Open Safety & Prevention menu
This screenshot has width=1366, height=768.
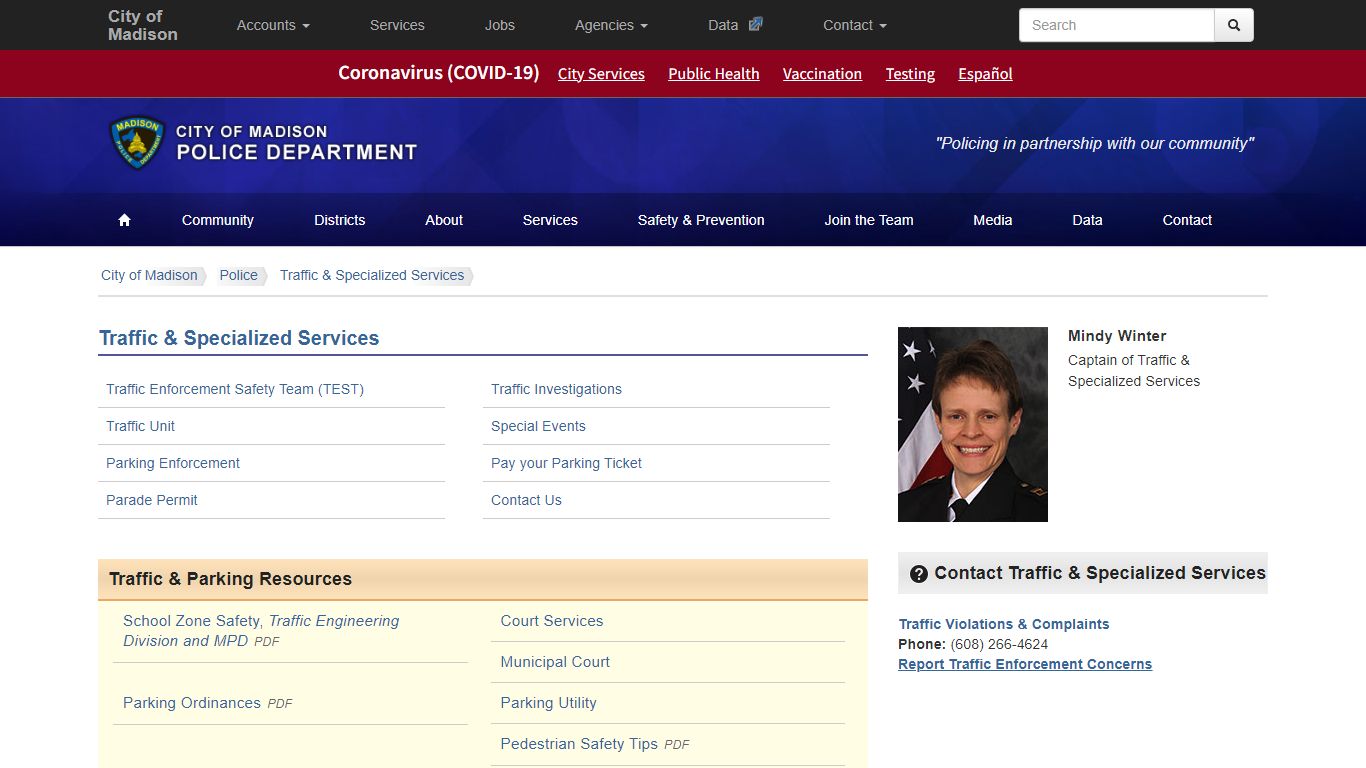pos(701,220)
